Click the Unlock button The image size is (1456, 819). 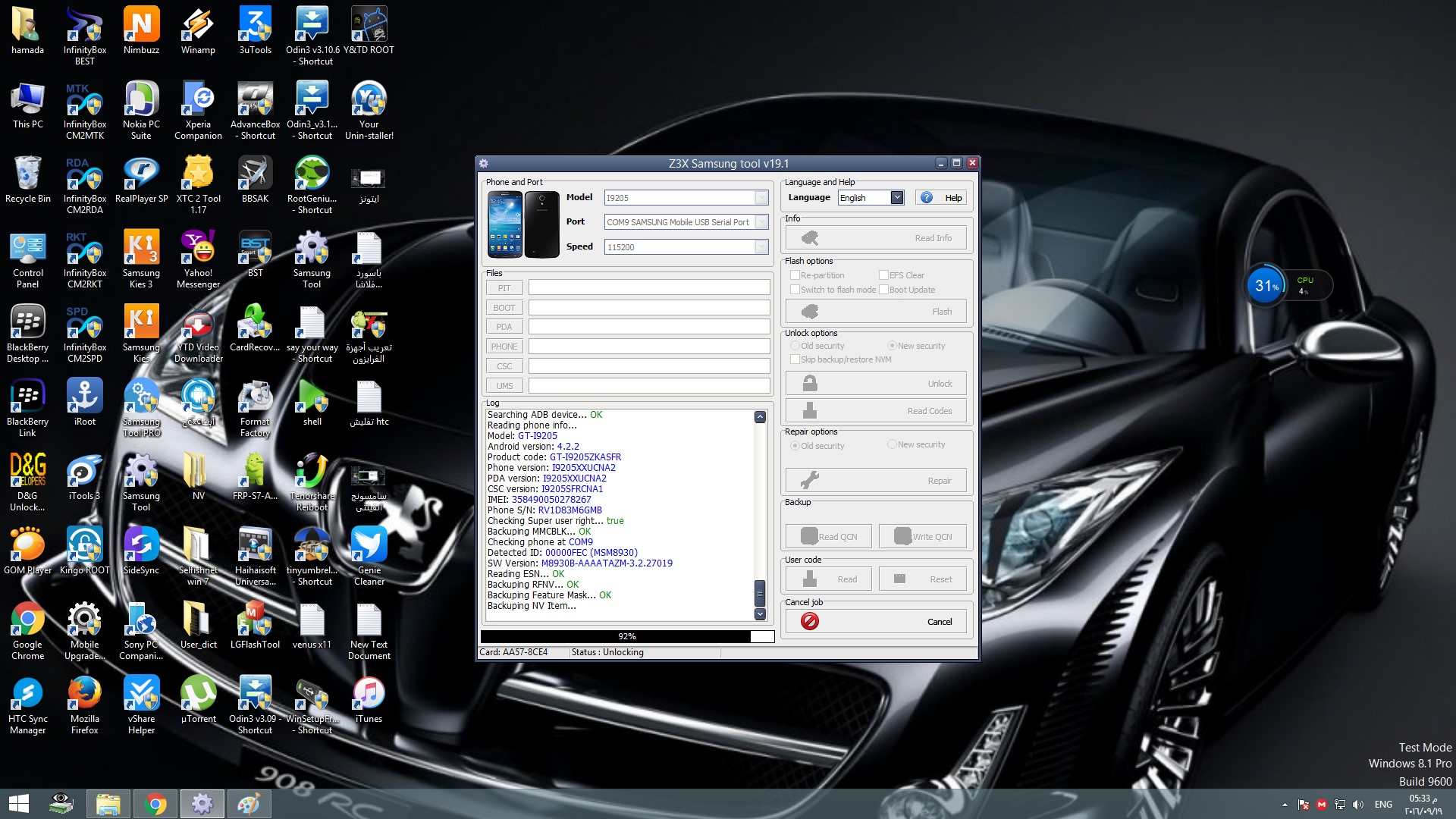[x=876, y=384]
